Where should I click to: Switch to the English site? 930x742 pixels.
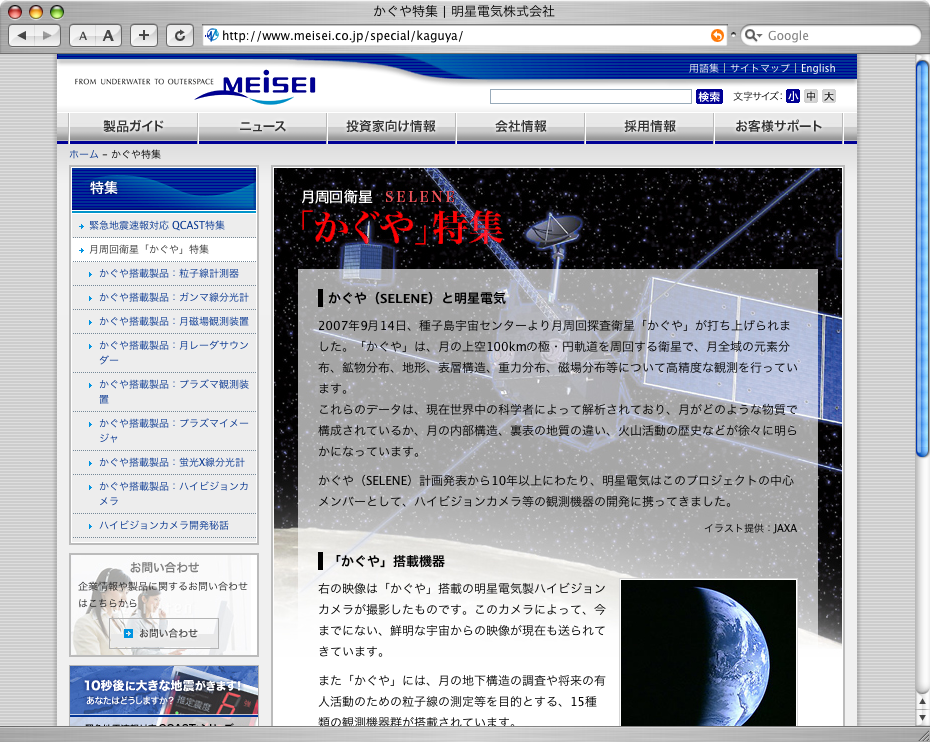point(818,68)
